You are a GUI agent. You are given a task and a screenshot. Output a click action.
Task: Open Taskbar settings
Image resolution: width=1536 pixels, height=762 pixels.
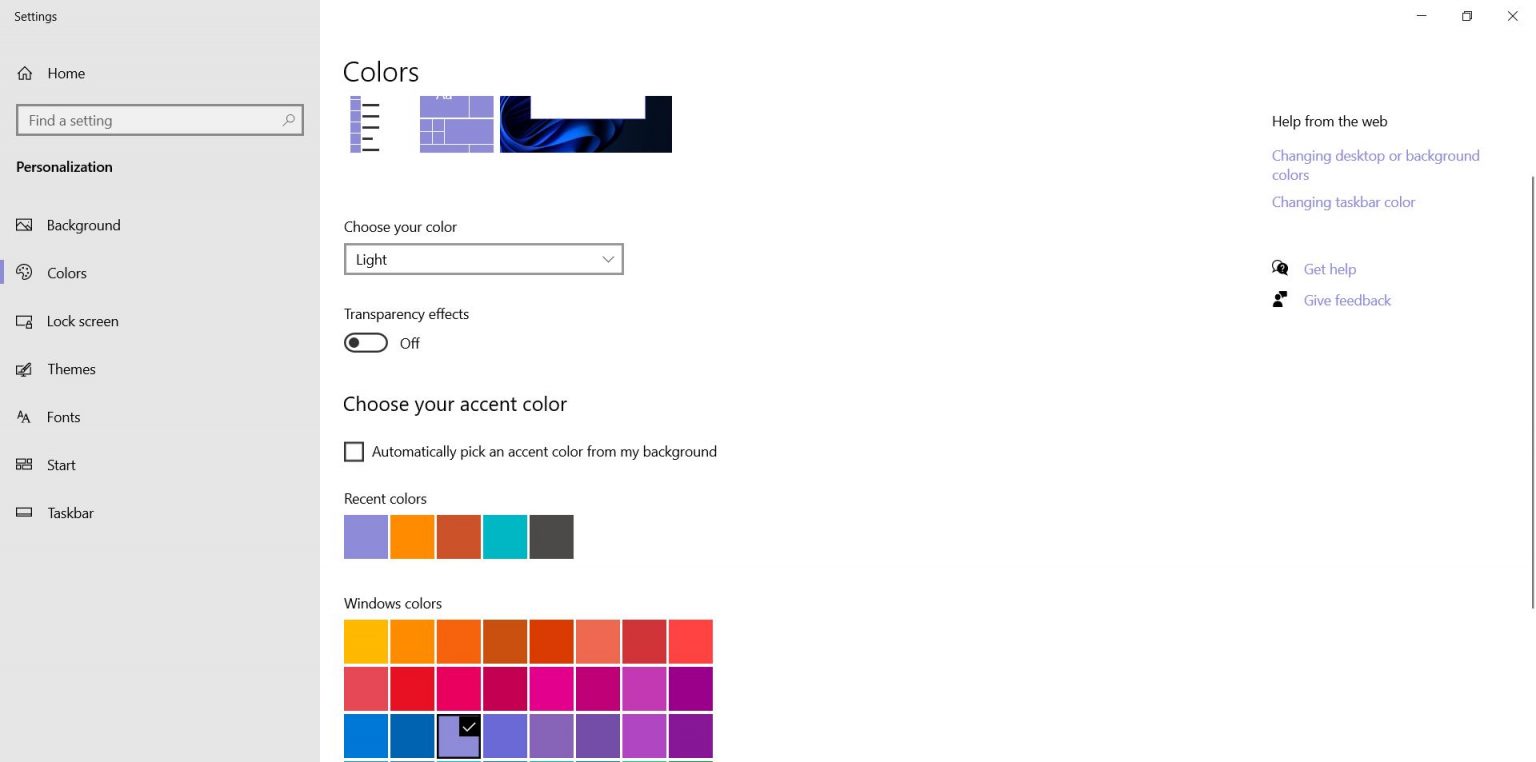[70, 513]
